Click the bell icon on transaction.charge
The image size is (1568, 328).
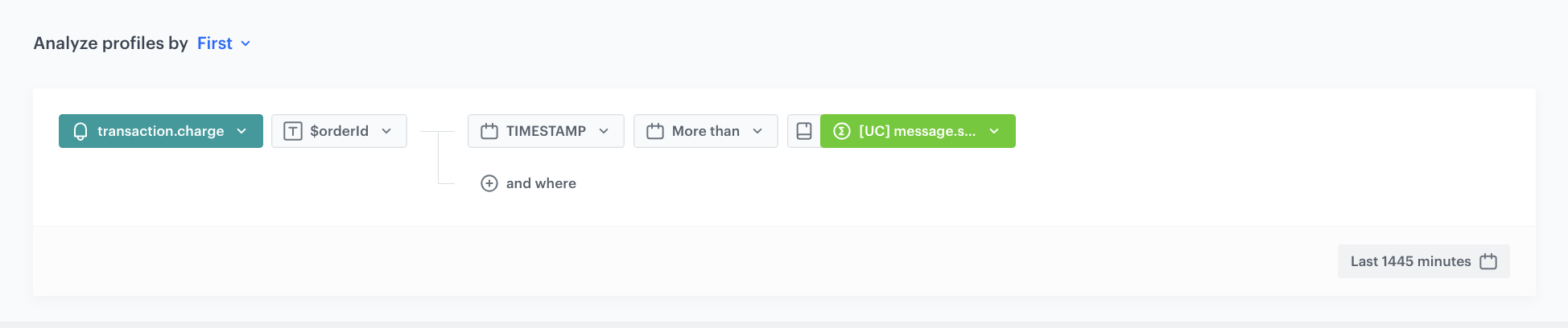(80, 131)
